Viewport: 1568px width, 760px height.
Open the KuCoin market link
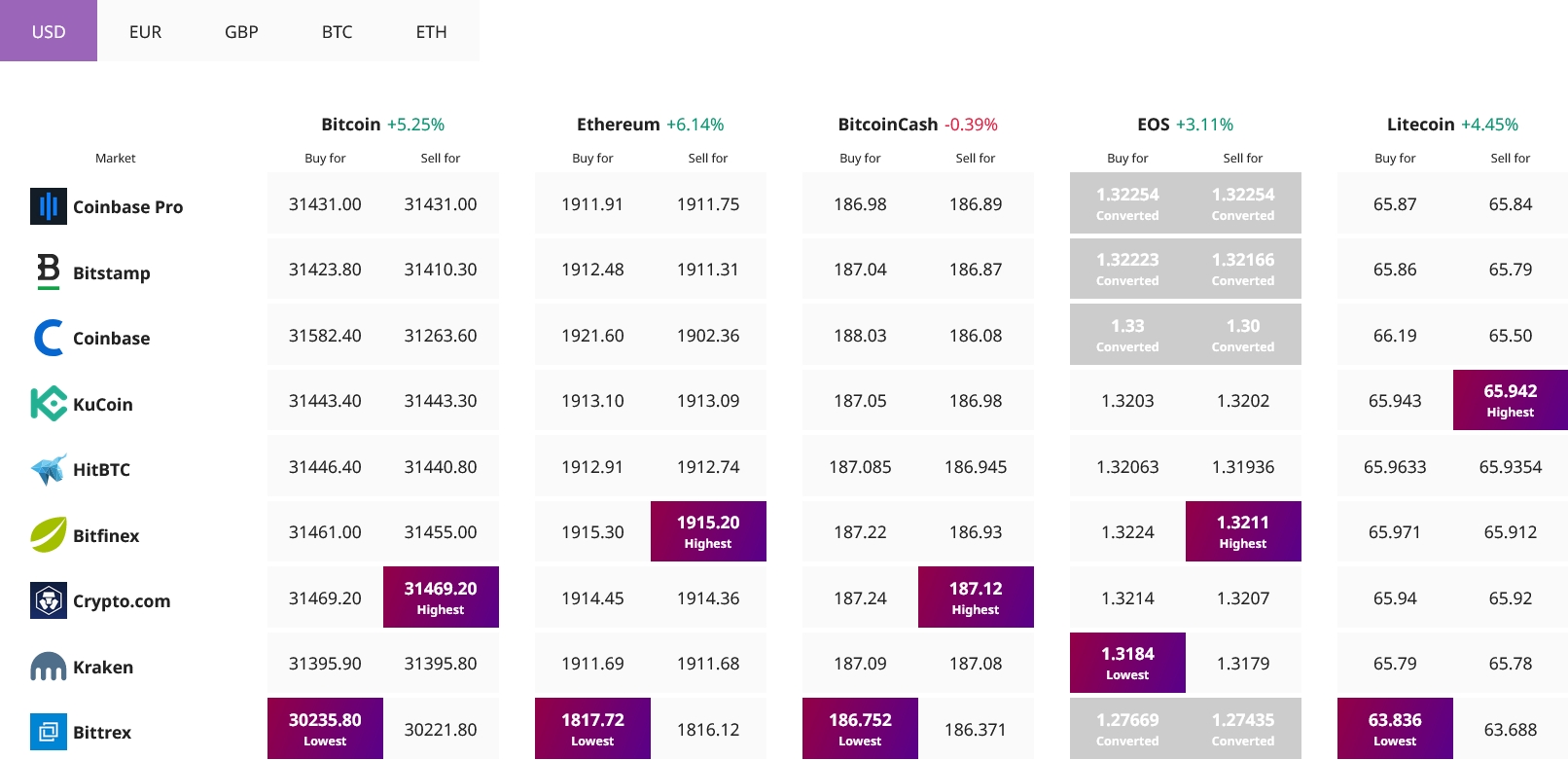pyautogui.click(x=103, y=404)
